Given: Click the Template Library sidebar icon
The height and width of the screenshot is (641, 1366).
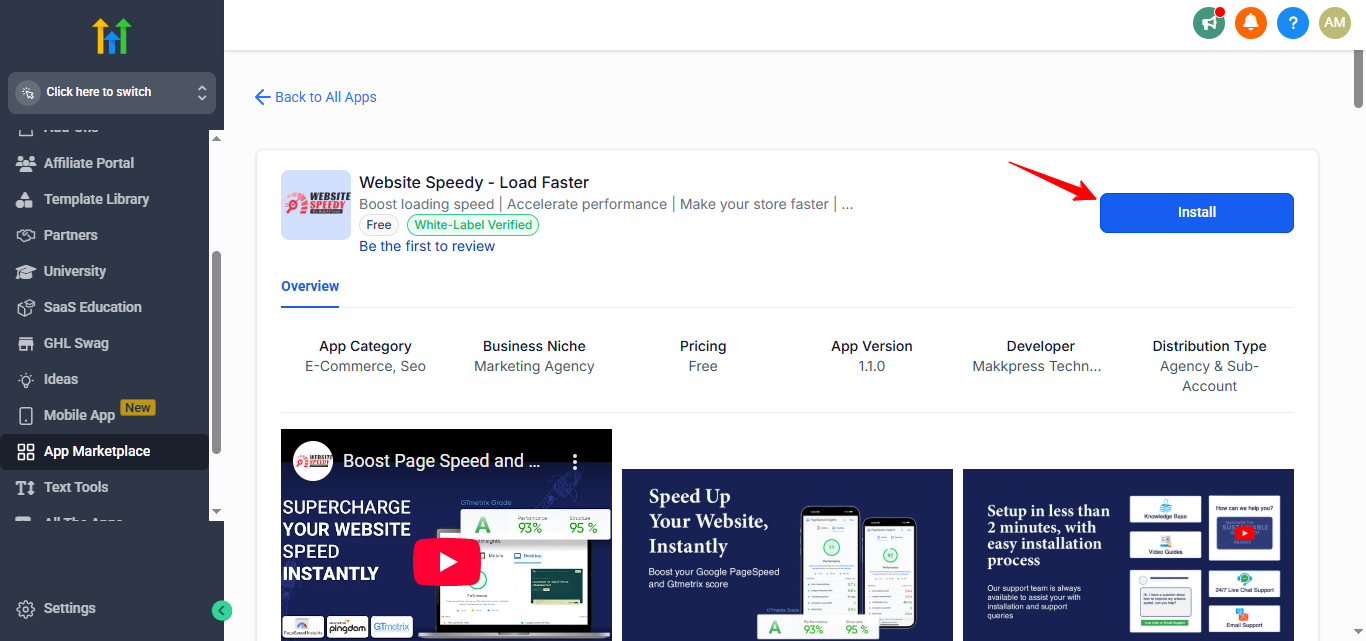Looking at the screenshot, I should pyautogui.click(x=26, y=199).
